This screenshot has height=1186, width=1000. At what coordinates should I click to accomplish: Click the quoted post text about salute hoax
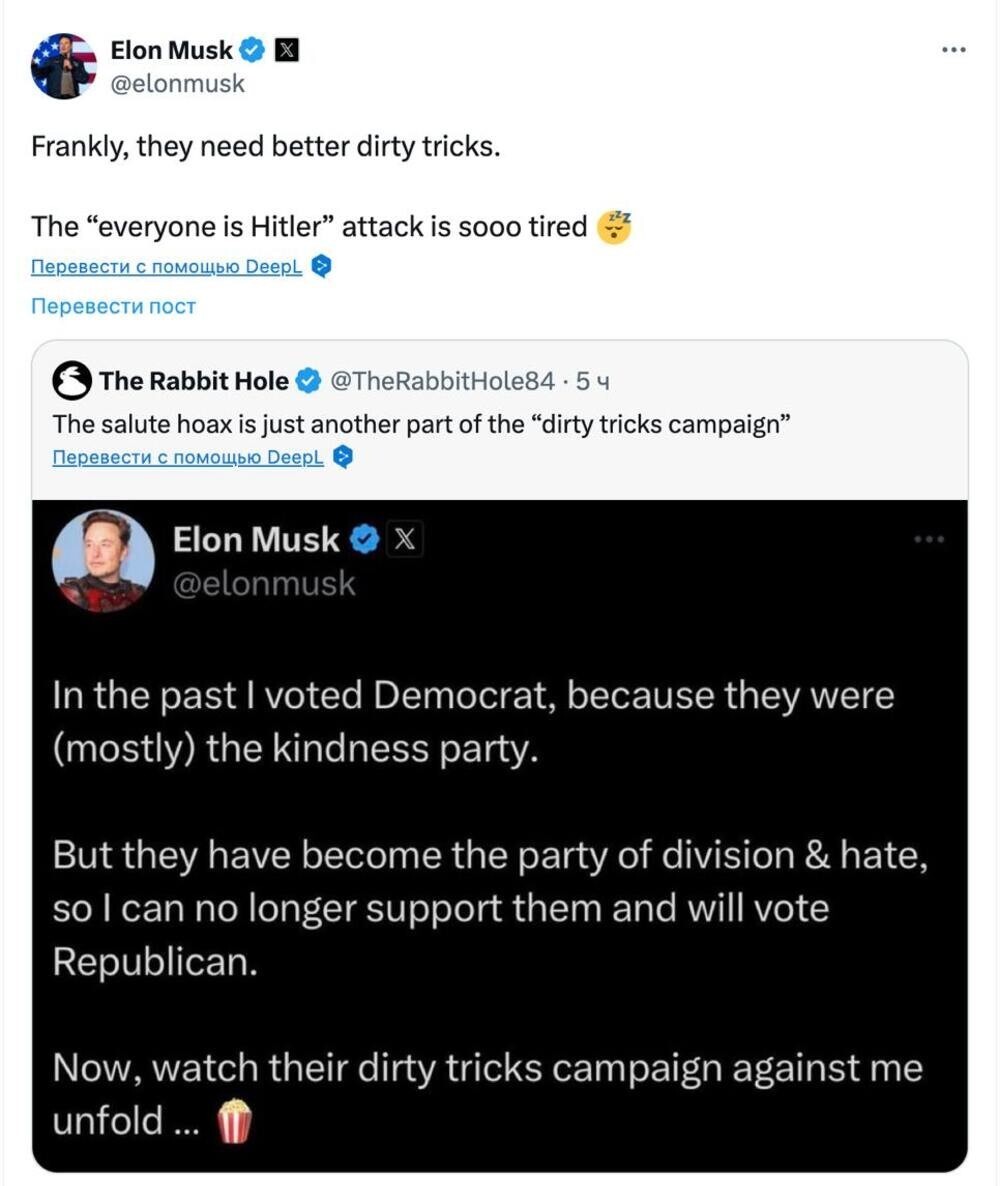[x=421, y=424]
